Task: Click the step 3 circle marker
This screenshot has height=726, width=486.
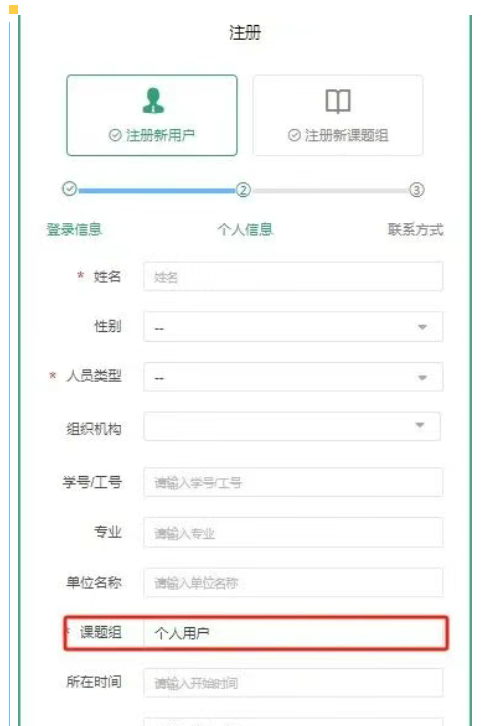Action: (x=417, y=189)
